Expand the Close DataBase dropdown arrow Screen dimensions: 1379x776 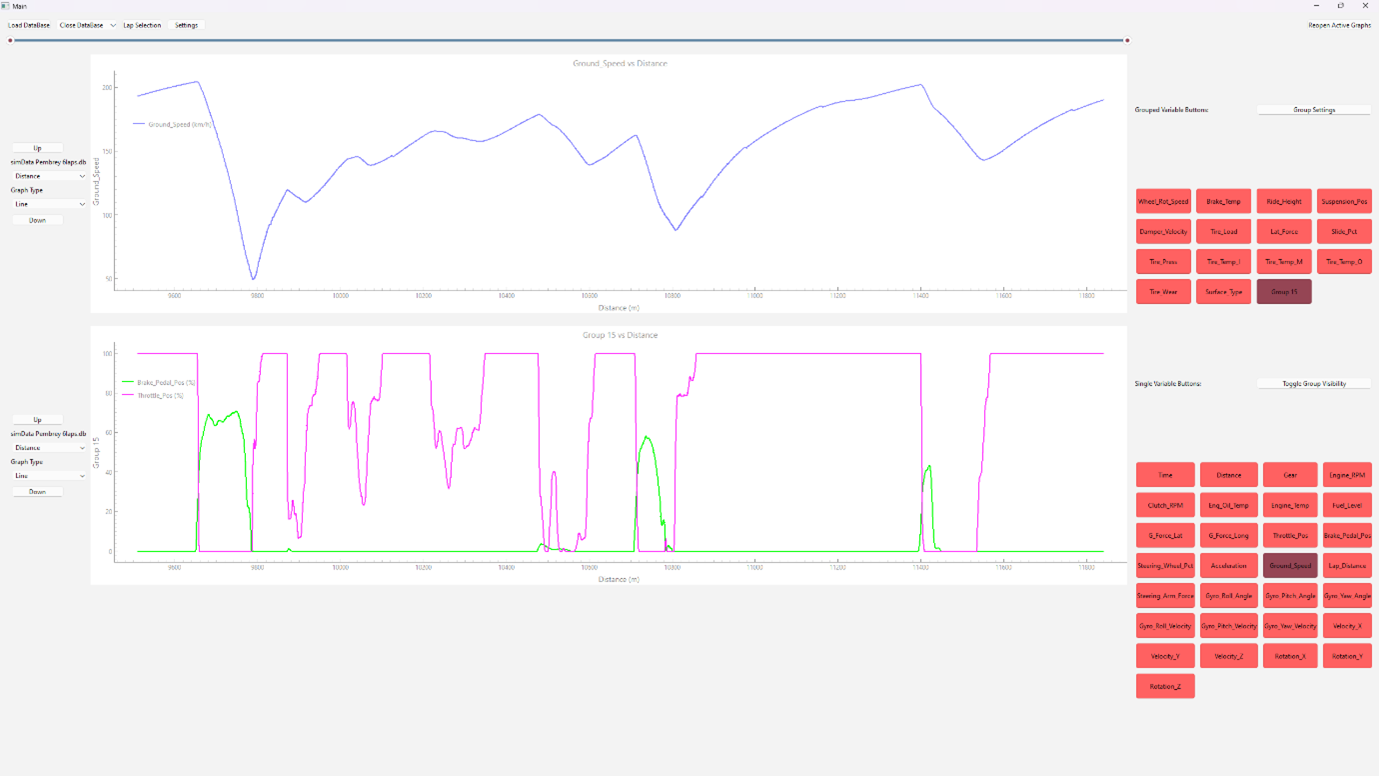[113, 25]
